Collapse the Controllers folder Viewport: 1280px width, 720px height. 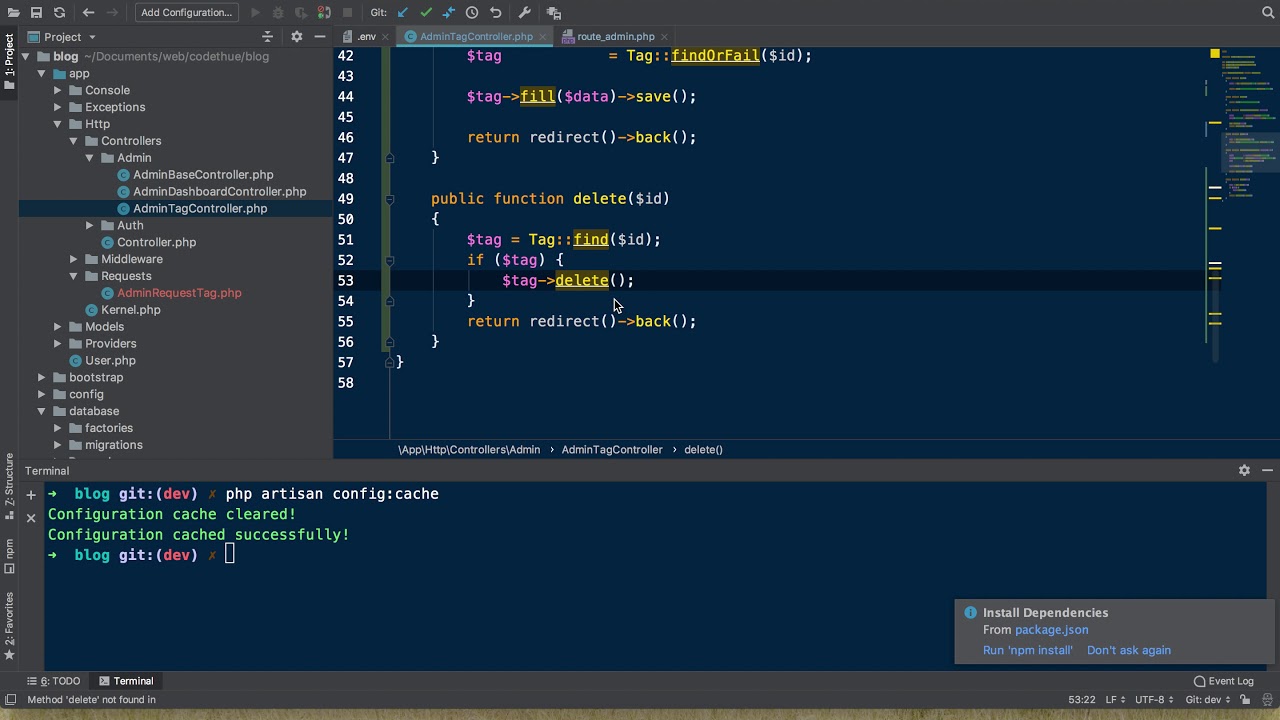74,141
